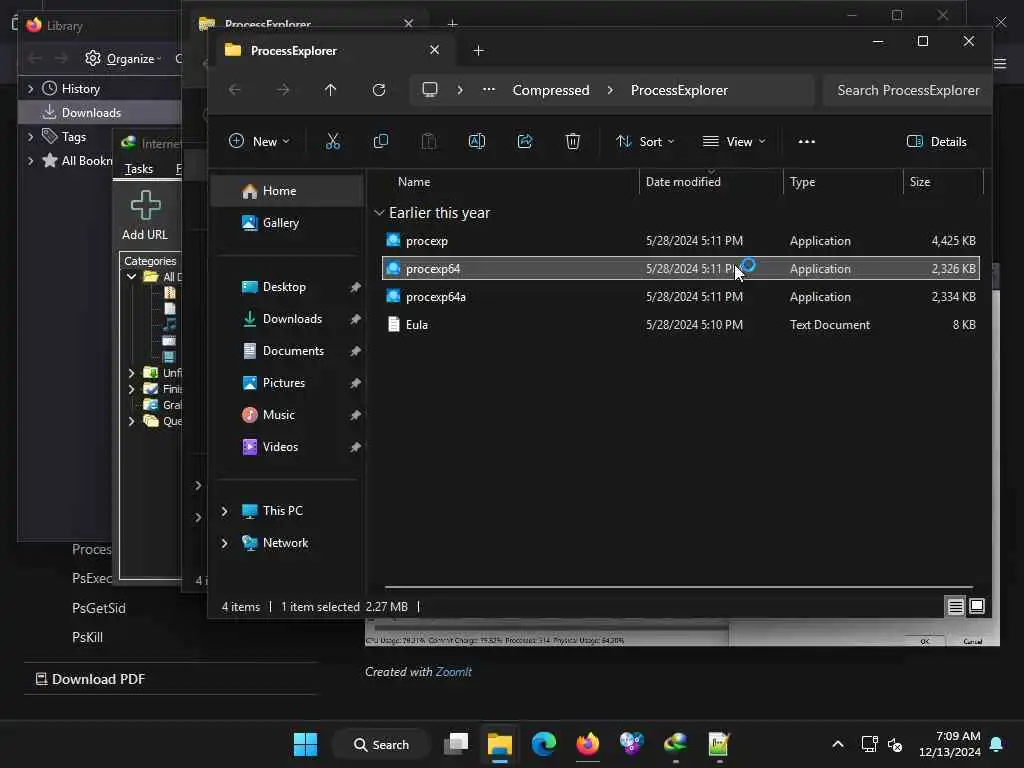
Task: Click the Back arrow in File Explorer
Action: pyautogui.click(x=234, y=90)
